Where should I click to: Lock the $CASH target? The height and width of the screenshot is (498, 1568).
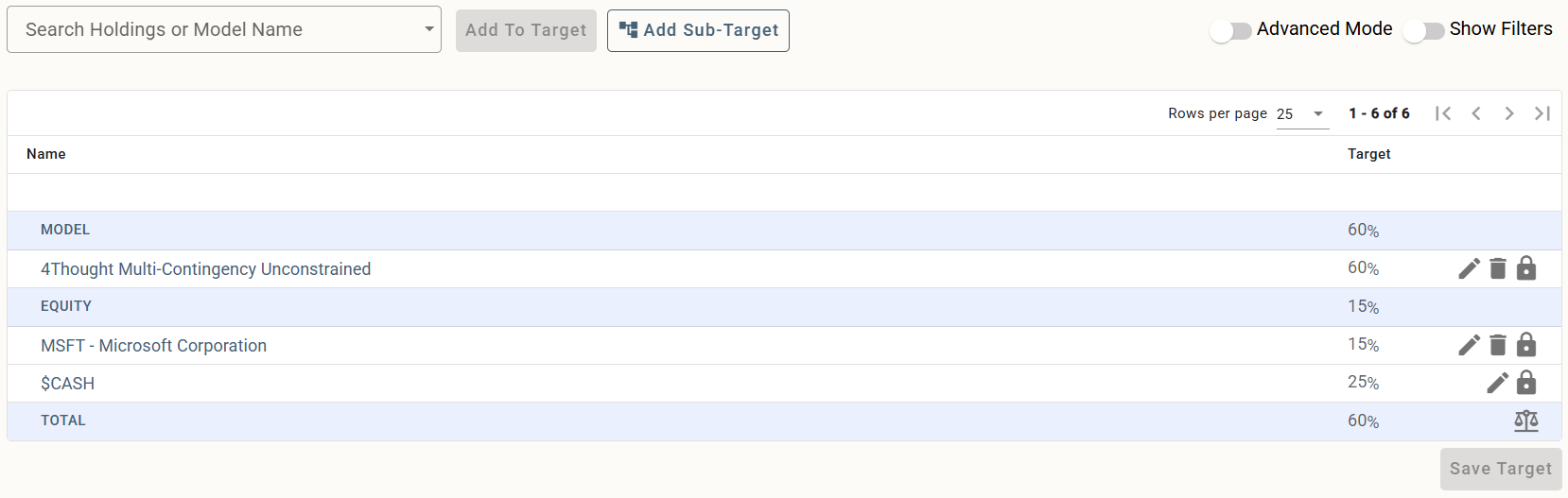1526,383
